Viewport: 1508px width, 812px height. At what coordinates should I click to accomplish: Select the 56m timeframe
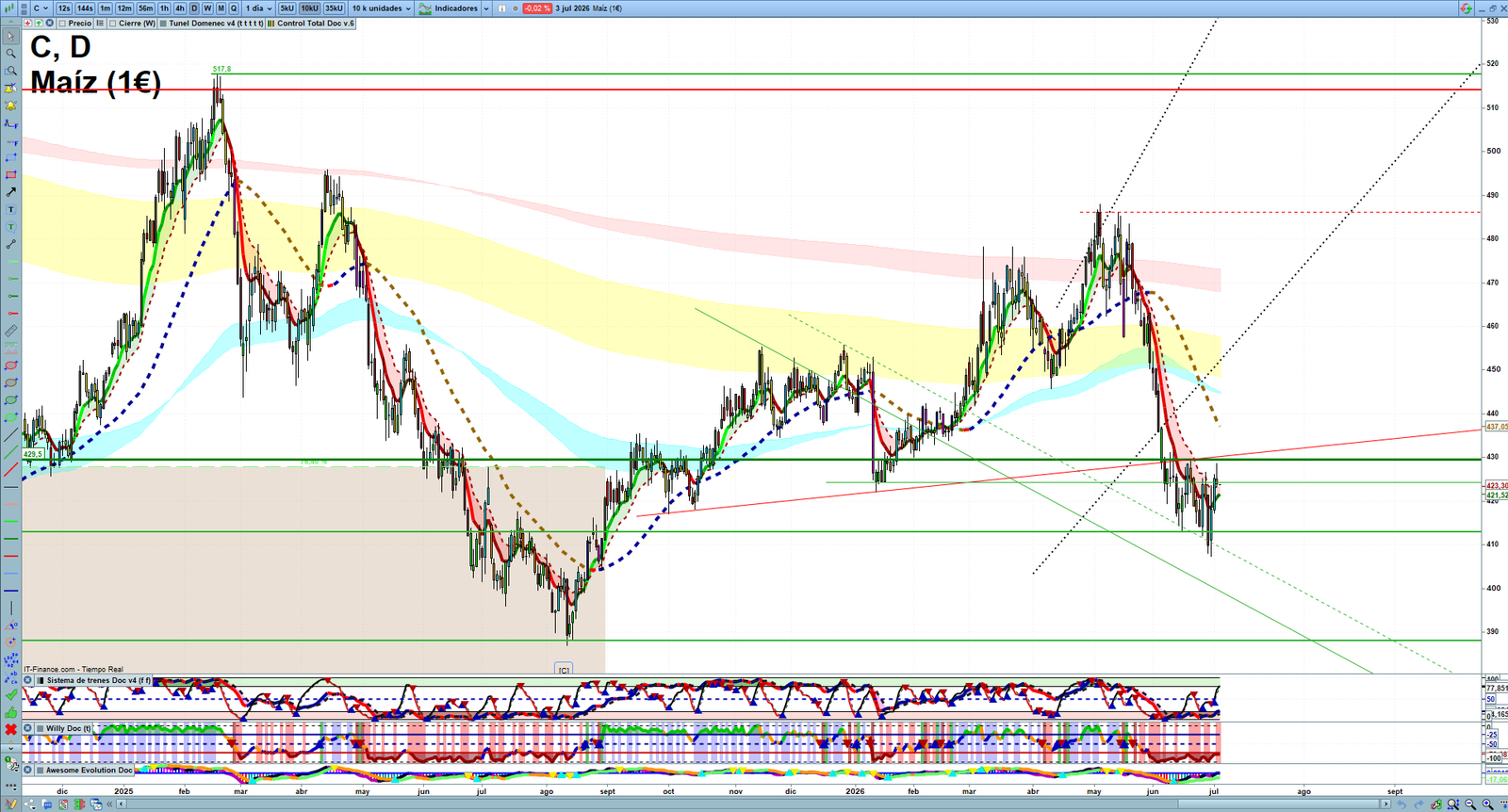point(145,8)
